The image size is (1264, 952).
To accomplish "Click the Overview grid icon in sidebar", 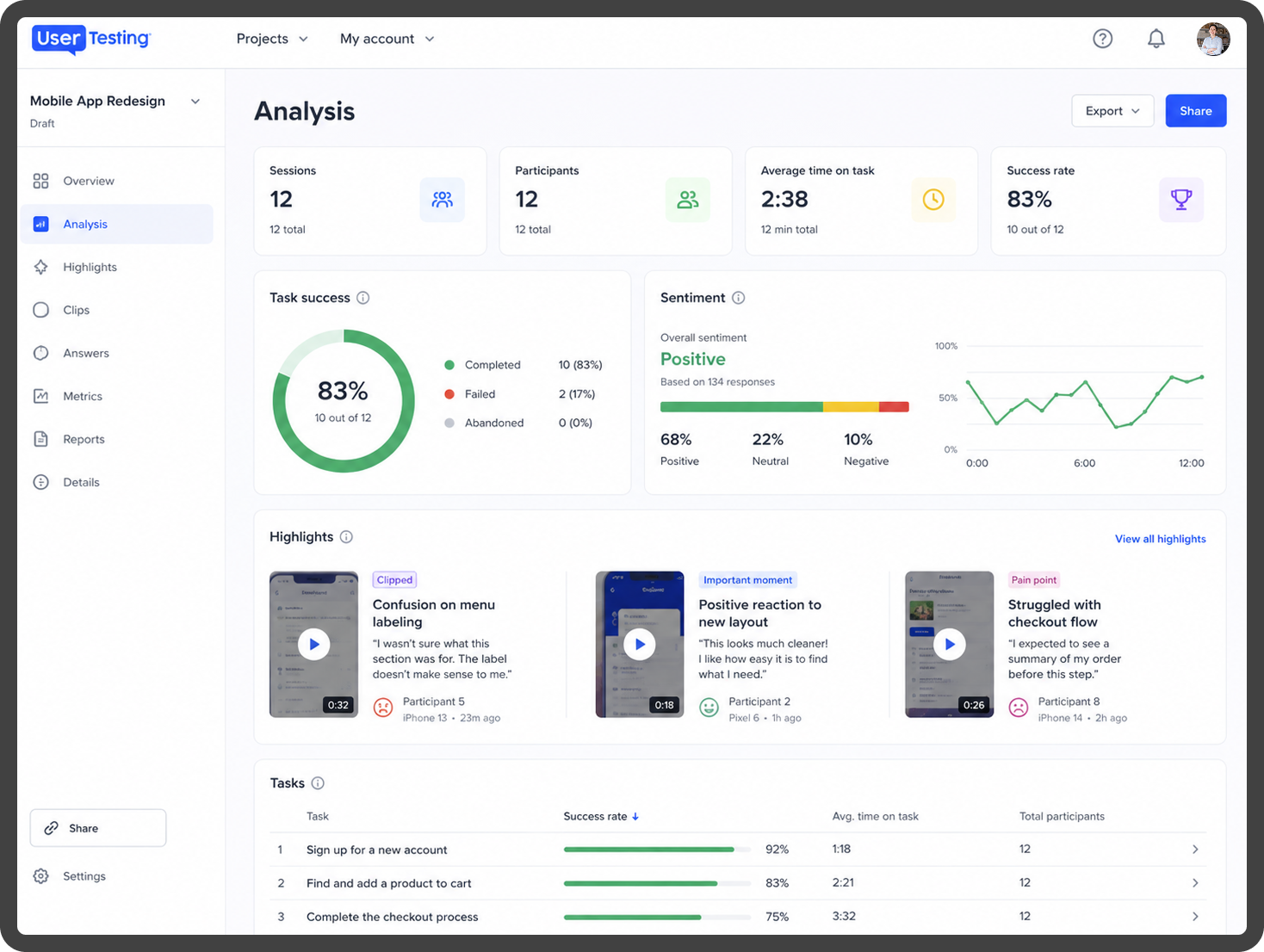I will (40, 181).
